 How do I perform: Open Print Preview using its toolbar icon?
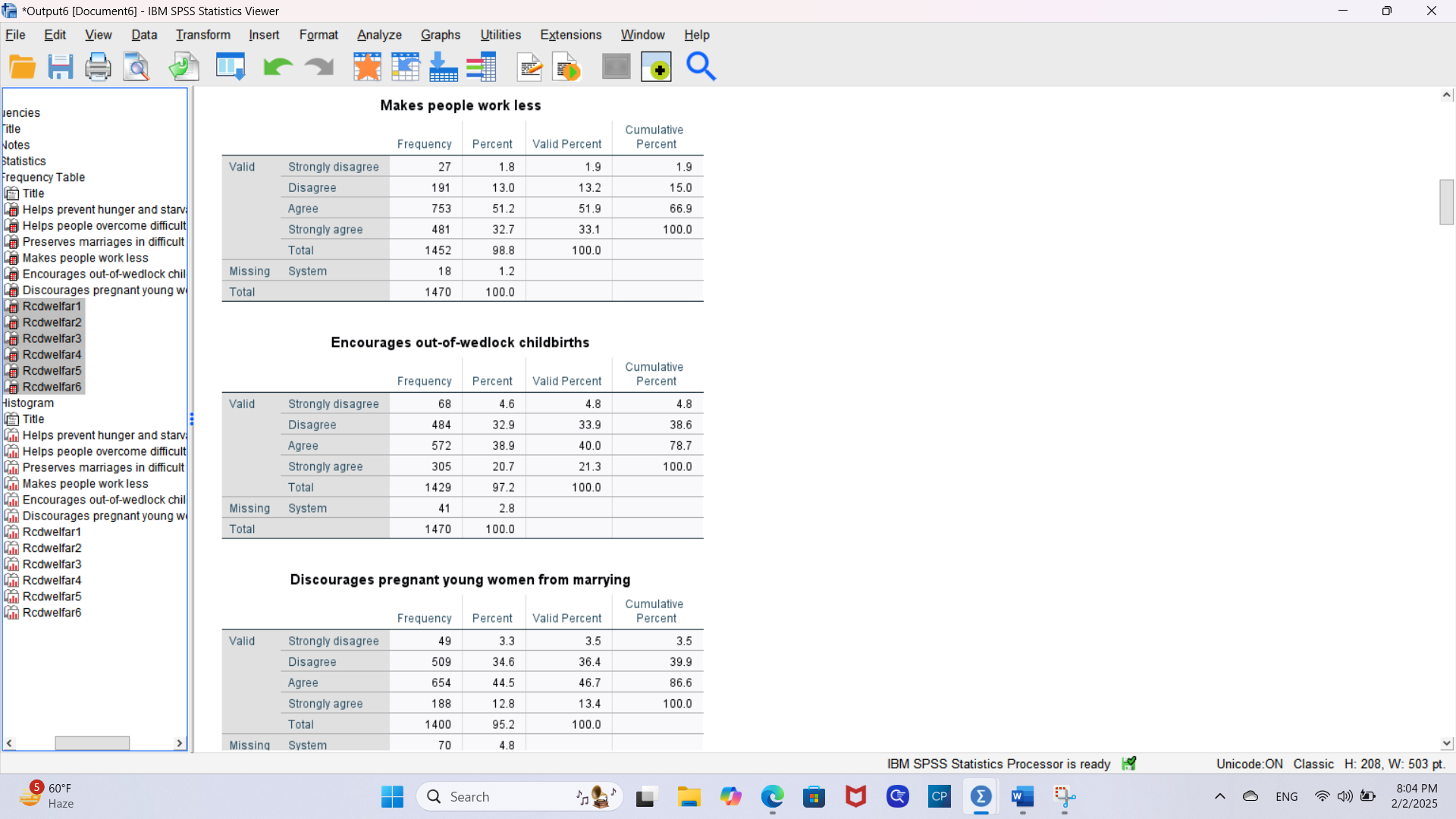(136, 67)
